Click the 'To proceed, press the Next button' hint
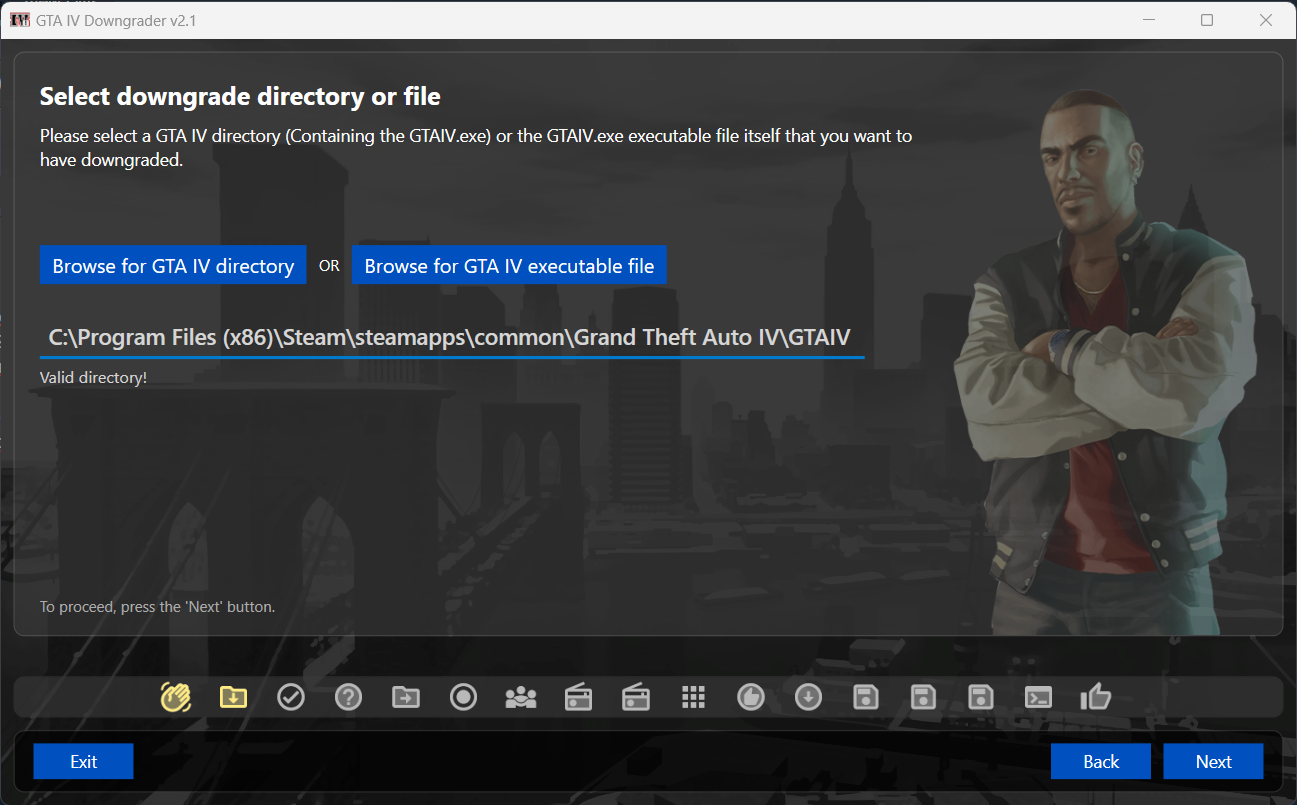This screenshot has height=805, width=1297. point(157,606)
